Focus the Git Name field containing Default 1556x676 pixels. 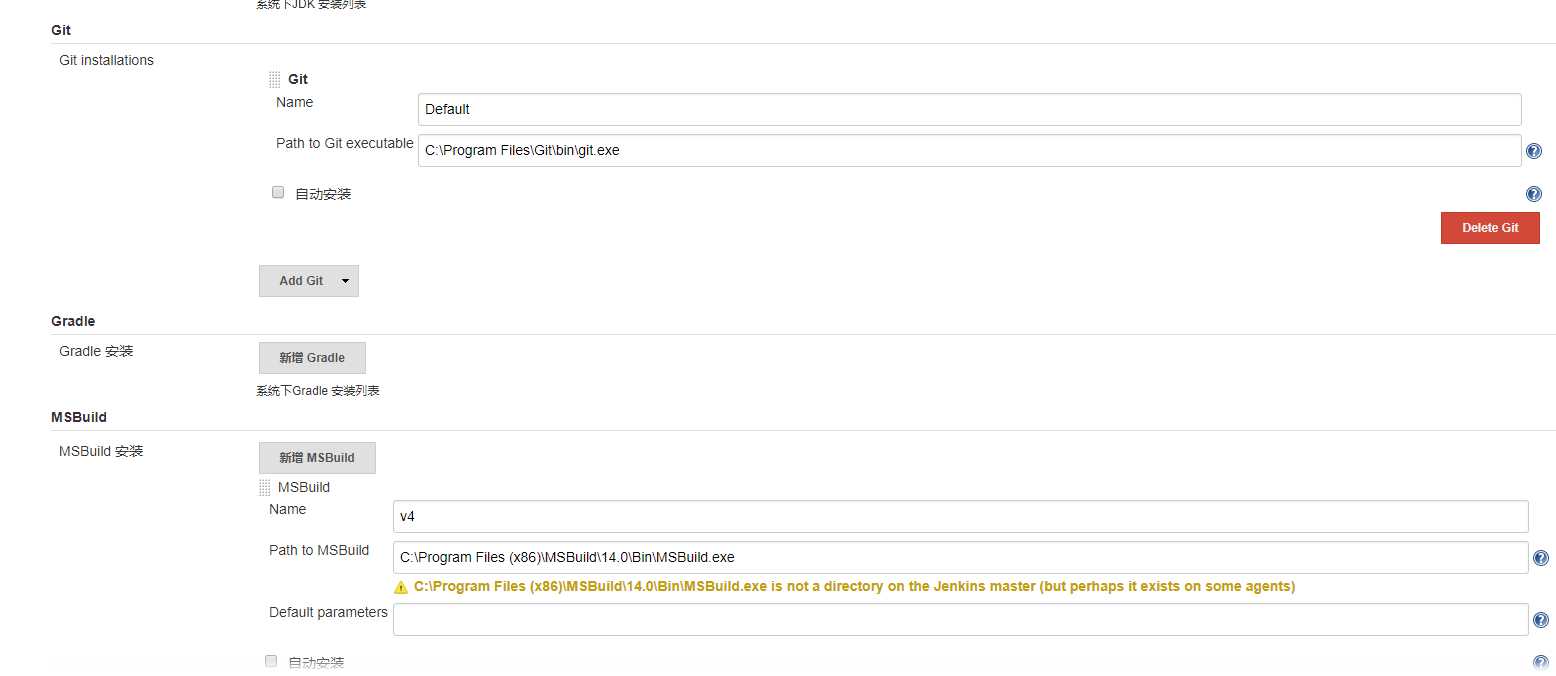tap(970, 109)
